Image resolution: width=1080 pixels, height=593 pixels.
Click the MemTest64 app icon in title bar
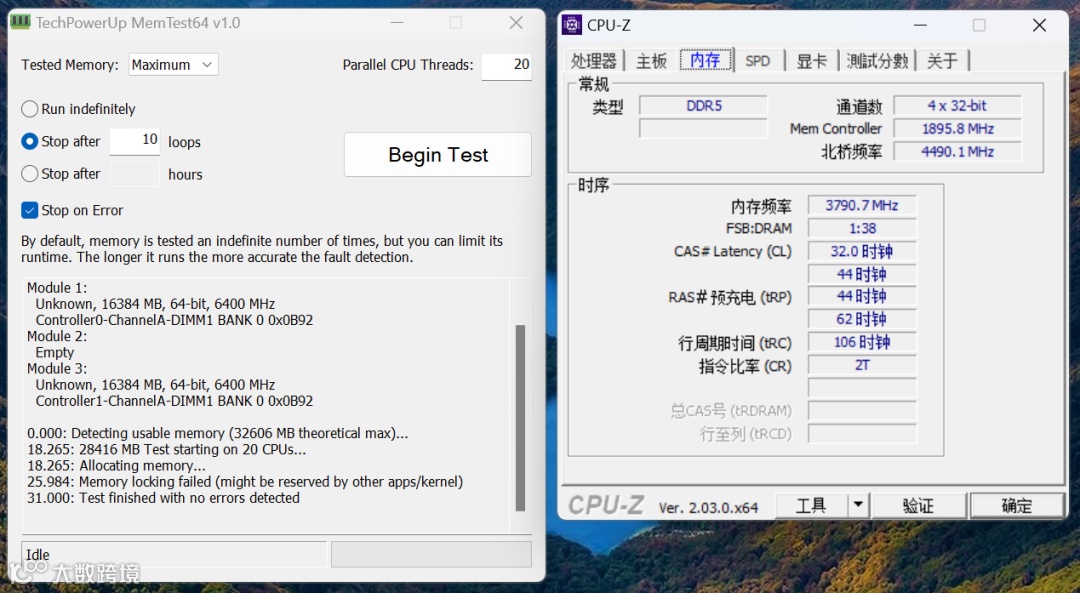[21, 22]
